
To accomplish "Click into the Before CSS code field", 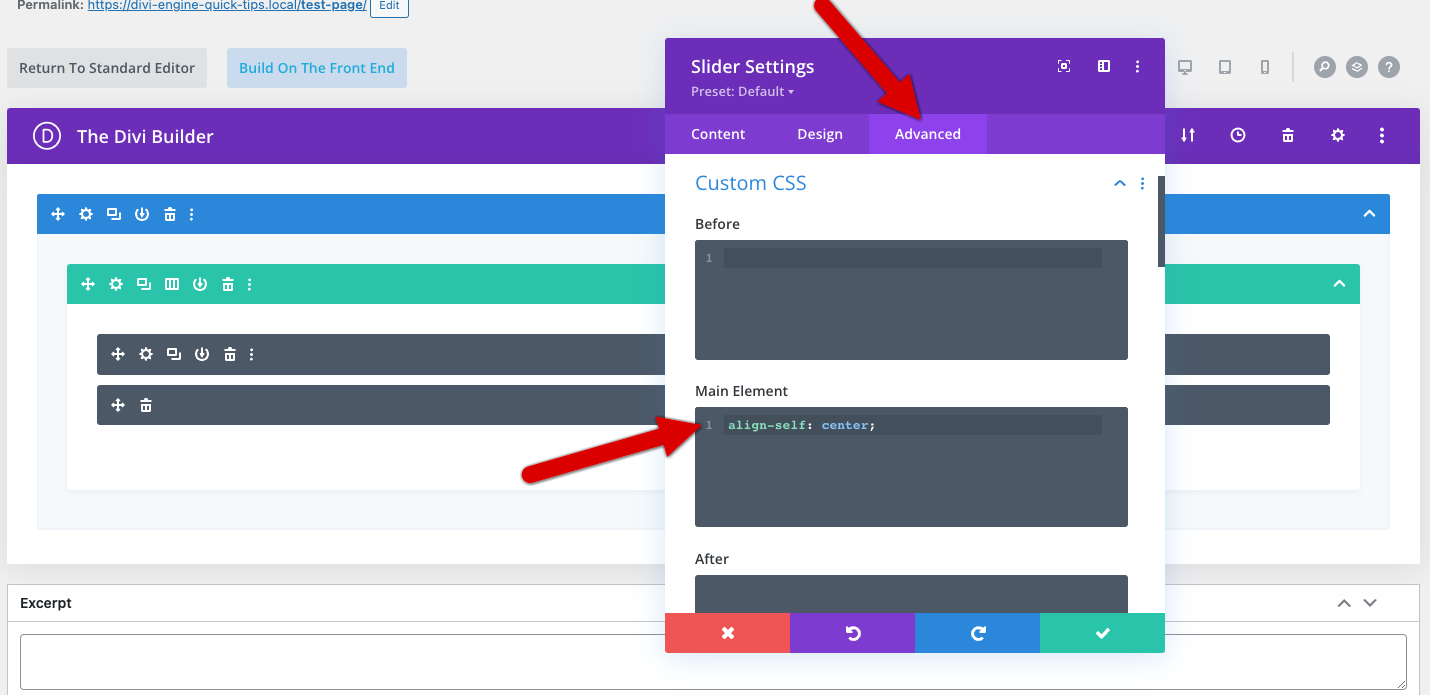I will click(911, 300).
